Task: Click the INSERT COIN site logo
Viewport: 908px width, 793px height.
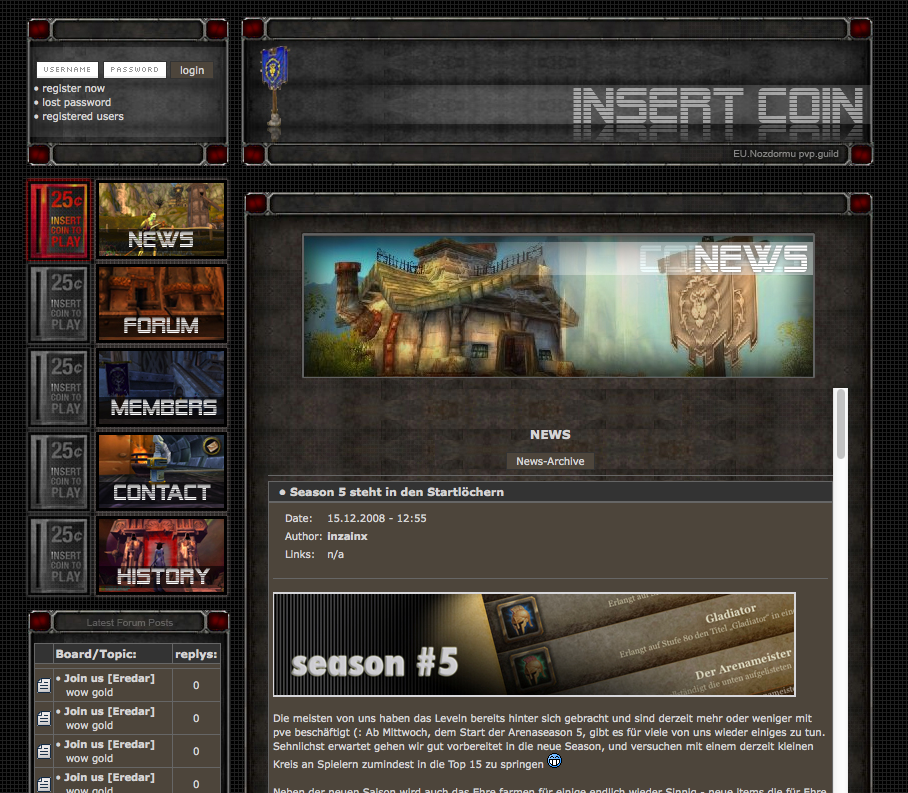Action: click(718, 108)
